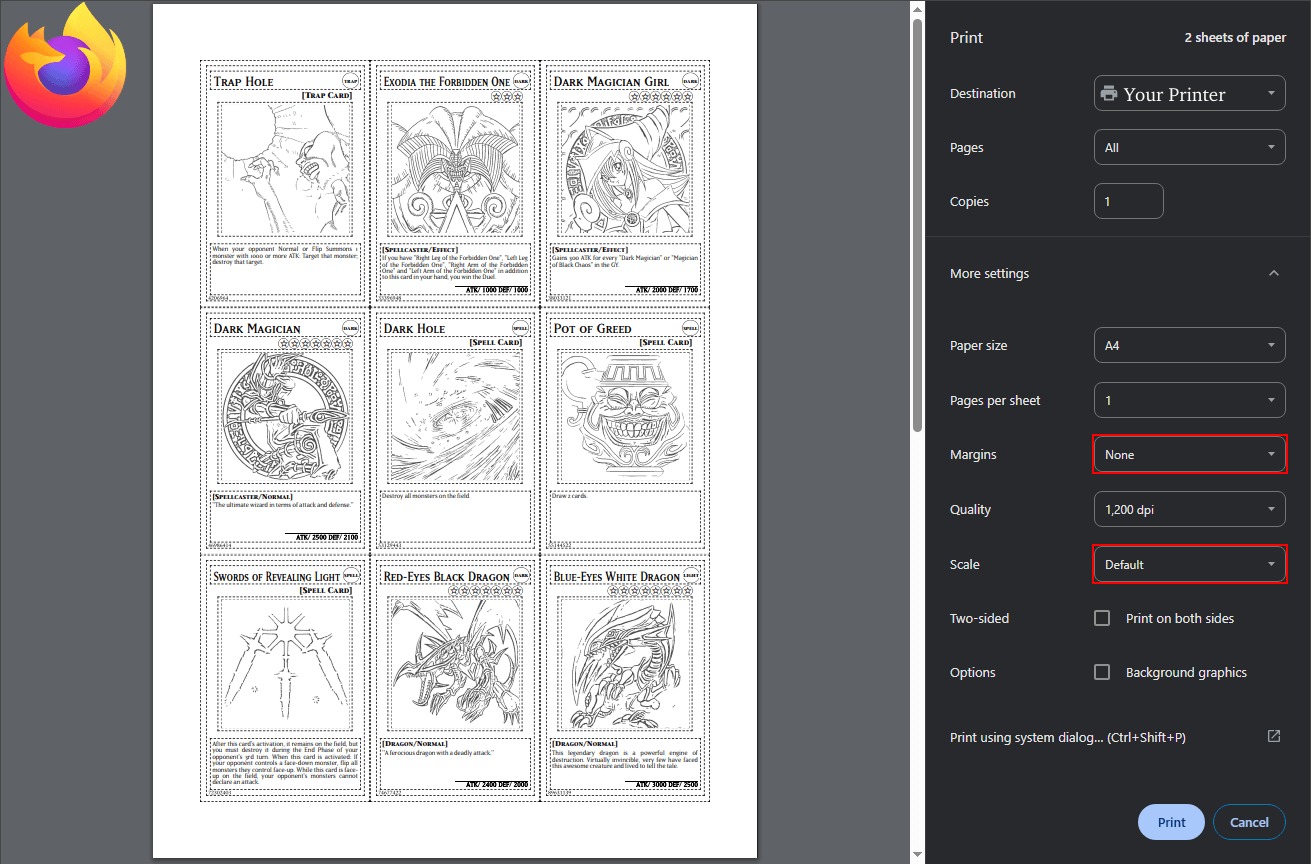Cancel the print job
This screenshot has width=1311, height=864.
point(1249,821)
